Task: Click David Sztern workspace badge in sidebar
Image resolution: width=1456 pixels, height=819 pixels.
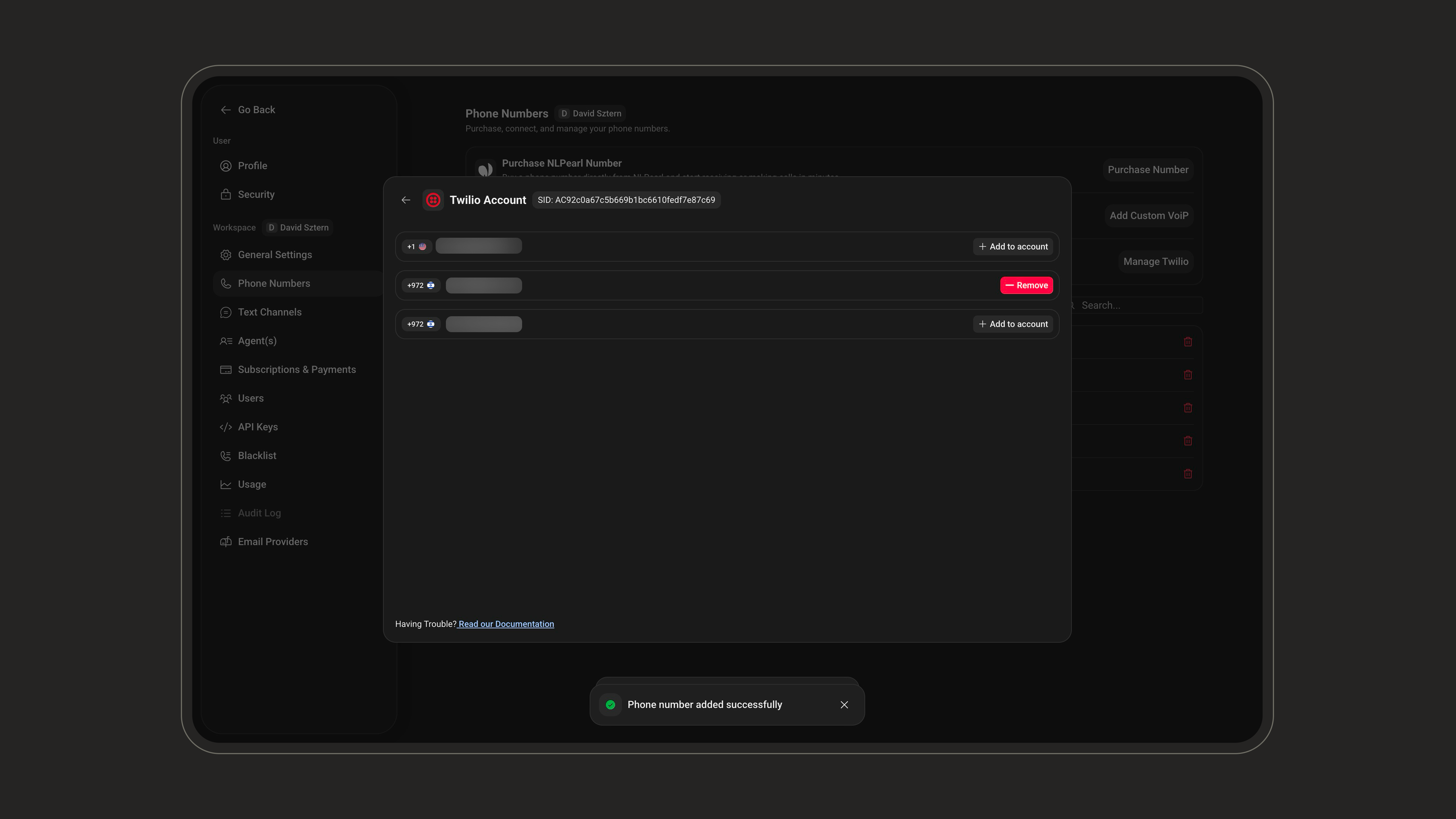Action: tap(298, 227)
